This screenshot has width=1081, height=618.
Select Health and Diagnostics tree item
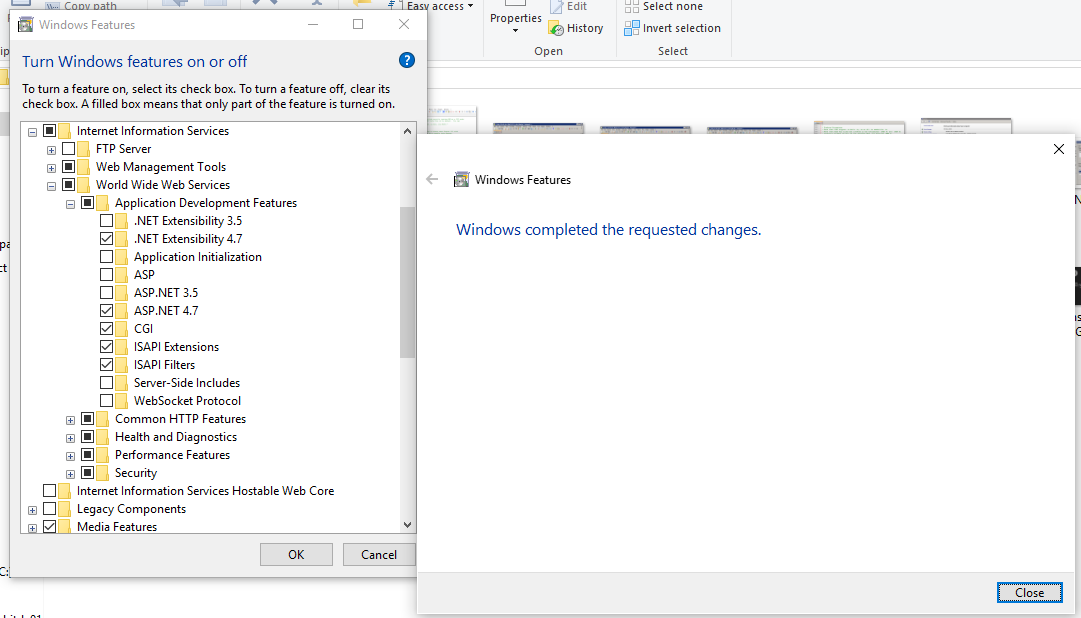pyautogui.click(x=176, y=437)
